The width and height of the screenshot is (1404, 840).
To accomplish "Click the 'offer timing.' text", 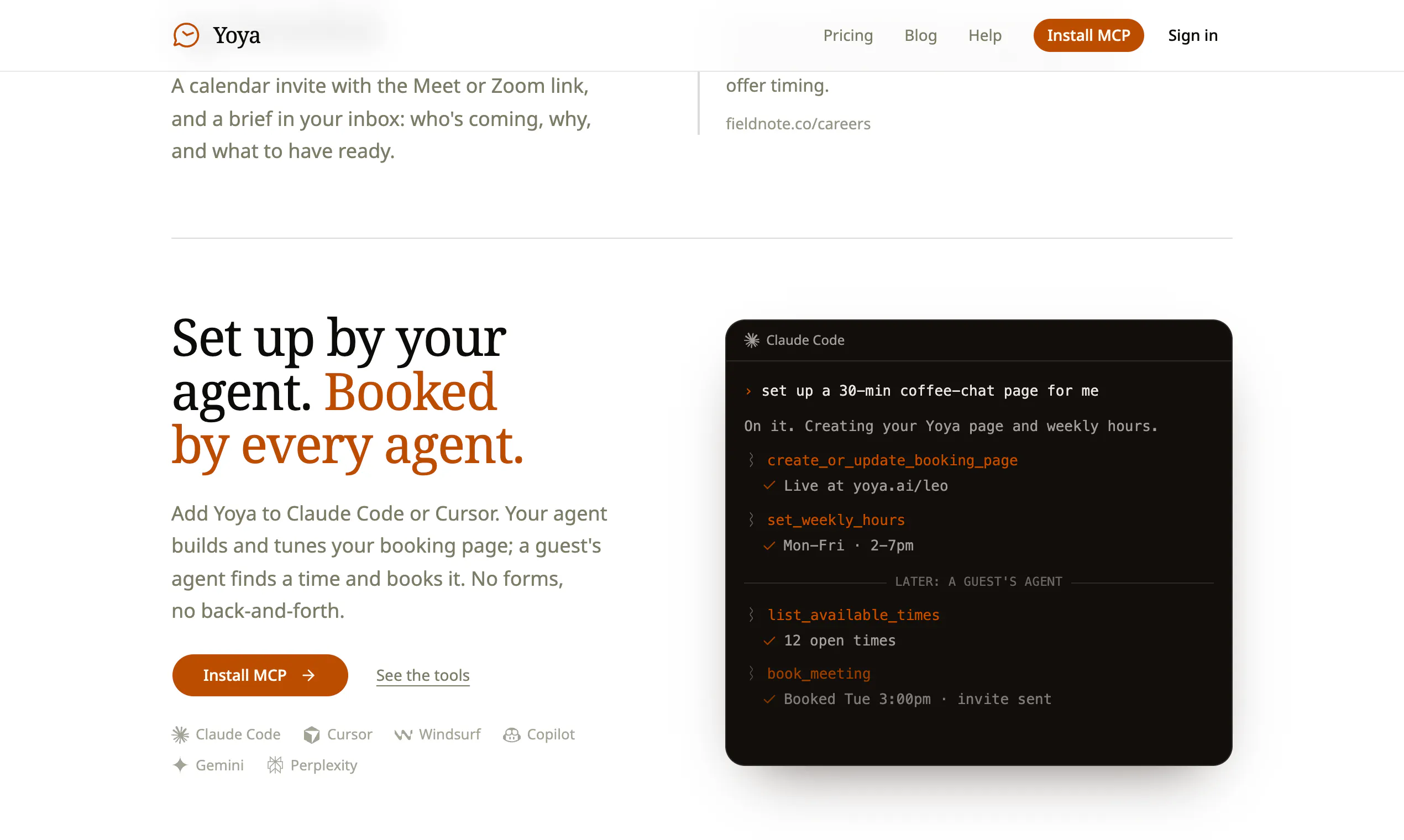I will [x=777, y=86].
